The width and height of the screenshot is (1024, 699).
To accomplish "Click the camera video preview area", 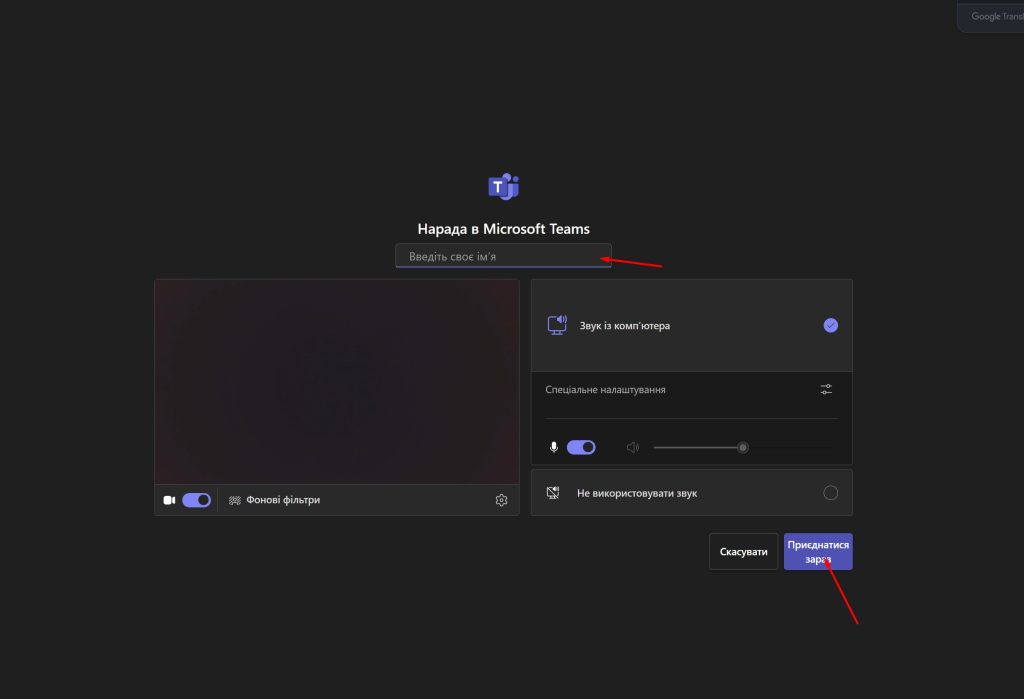I will click(336, 382).
